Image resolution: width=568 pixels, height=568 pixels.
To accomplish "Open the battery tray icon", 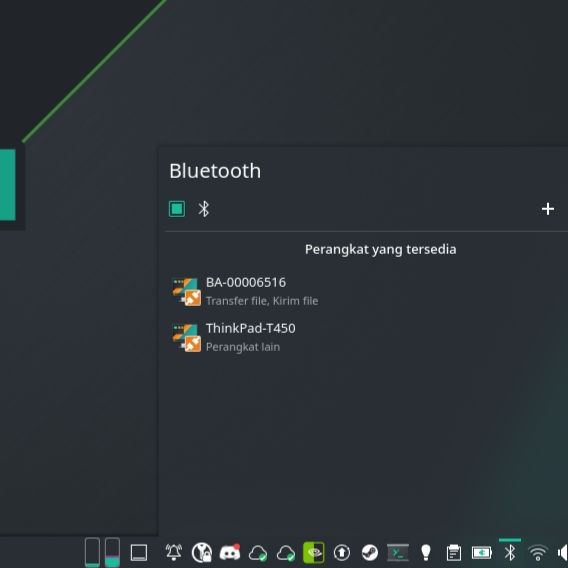I will [481, 553].
